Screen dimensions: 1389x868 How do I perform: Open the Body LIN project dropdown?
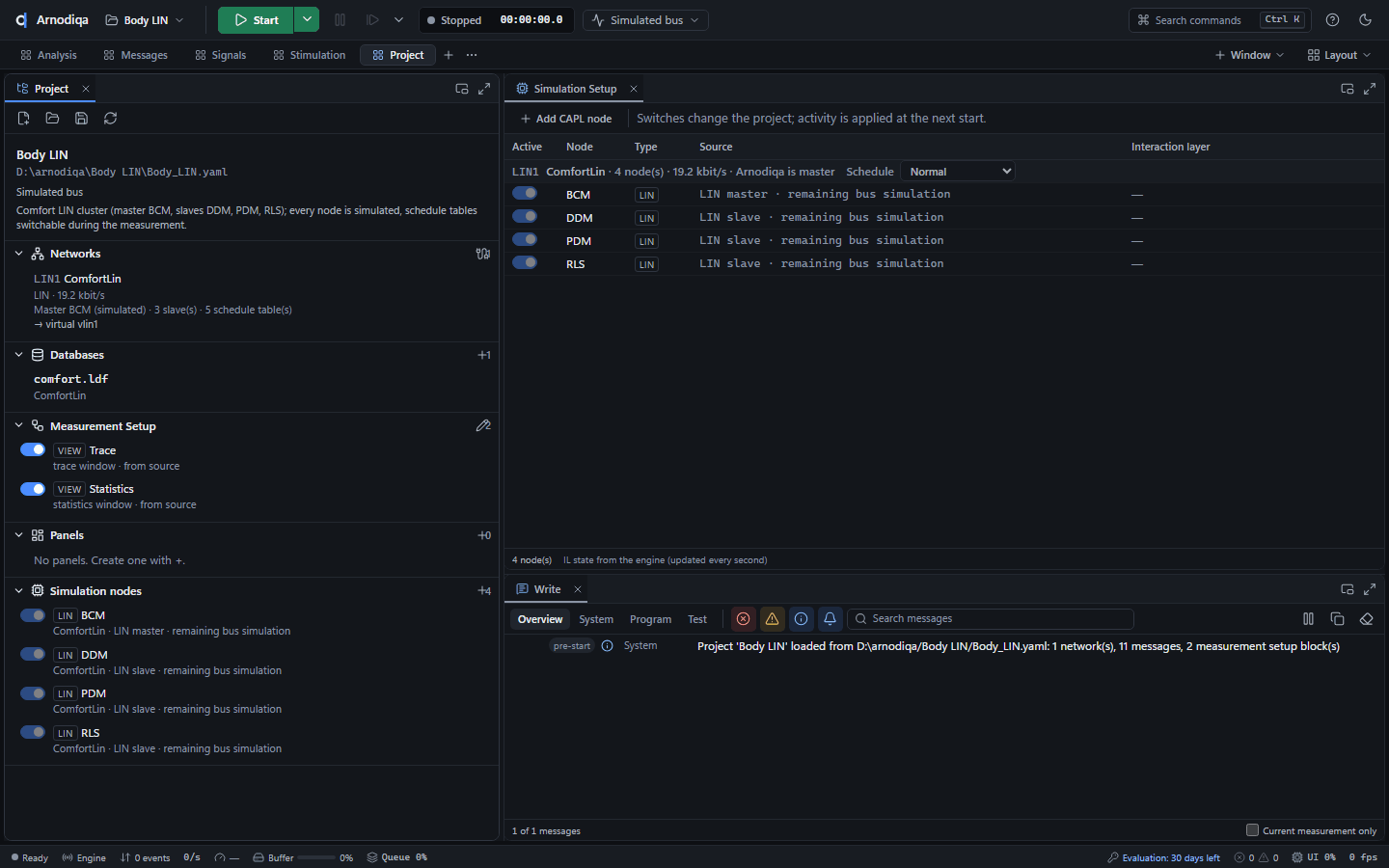pyautogui.click(x=145, y=20)
